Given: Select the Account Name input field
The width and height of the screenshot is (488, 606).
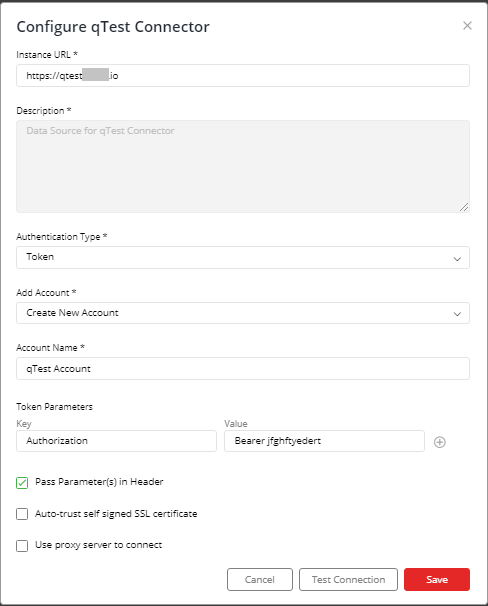Looking at the screenshot, I should tap(243, 368).
